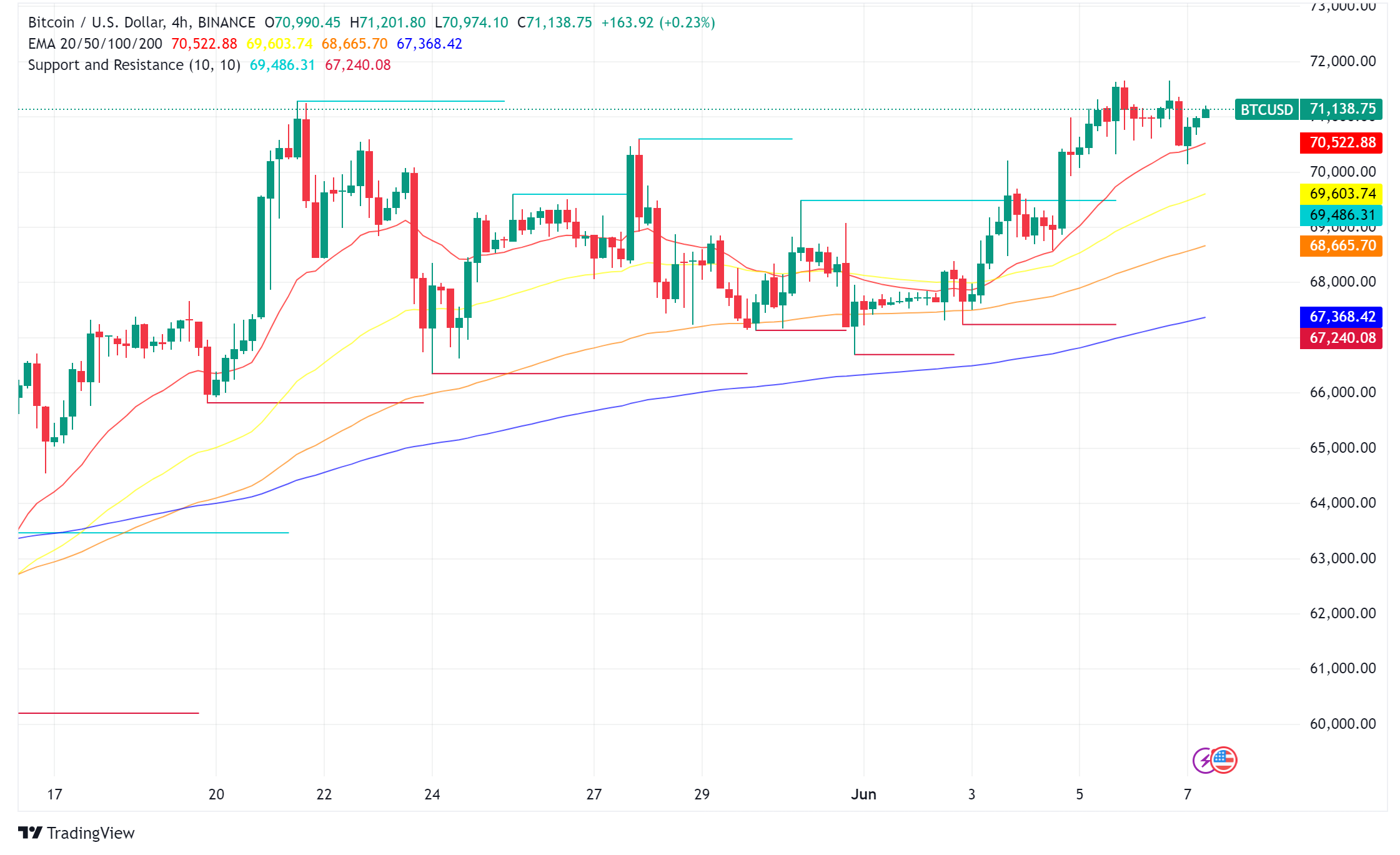
Task: Click the date label 22 on time axis
Action: pyautogui.click(x=324, y=794)
